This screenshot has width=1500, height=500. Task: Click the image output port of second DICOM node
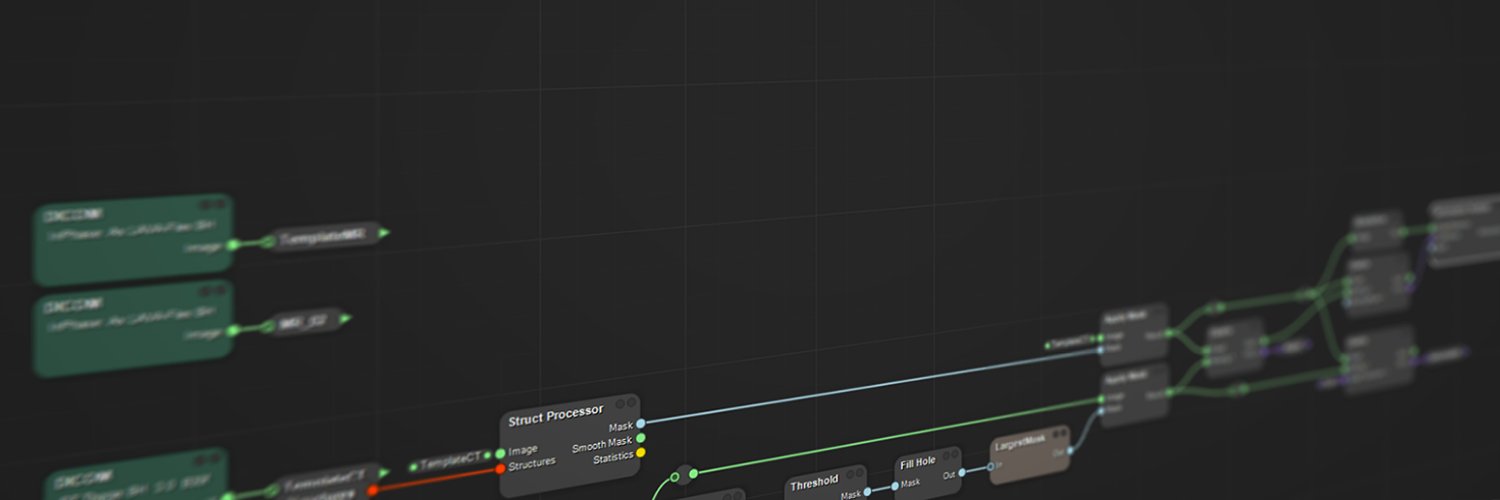click(232, 329)
